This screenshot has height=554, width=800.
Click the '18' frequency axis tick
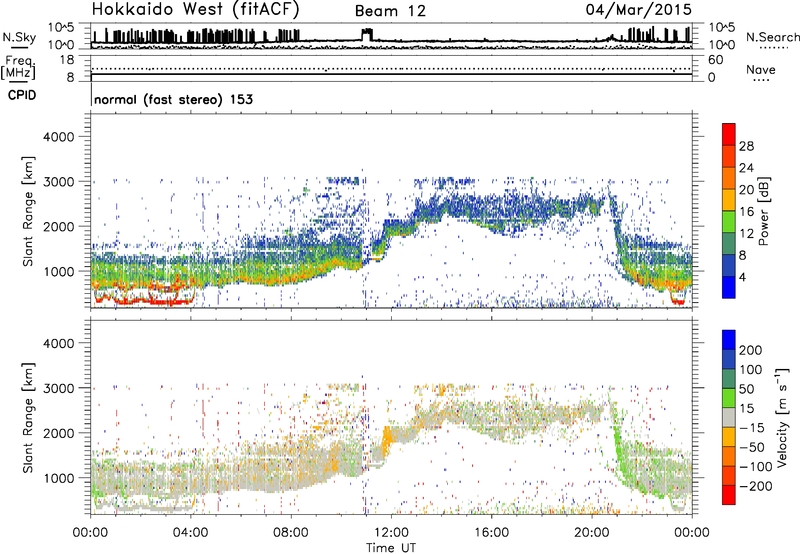coord(67,60)
